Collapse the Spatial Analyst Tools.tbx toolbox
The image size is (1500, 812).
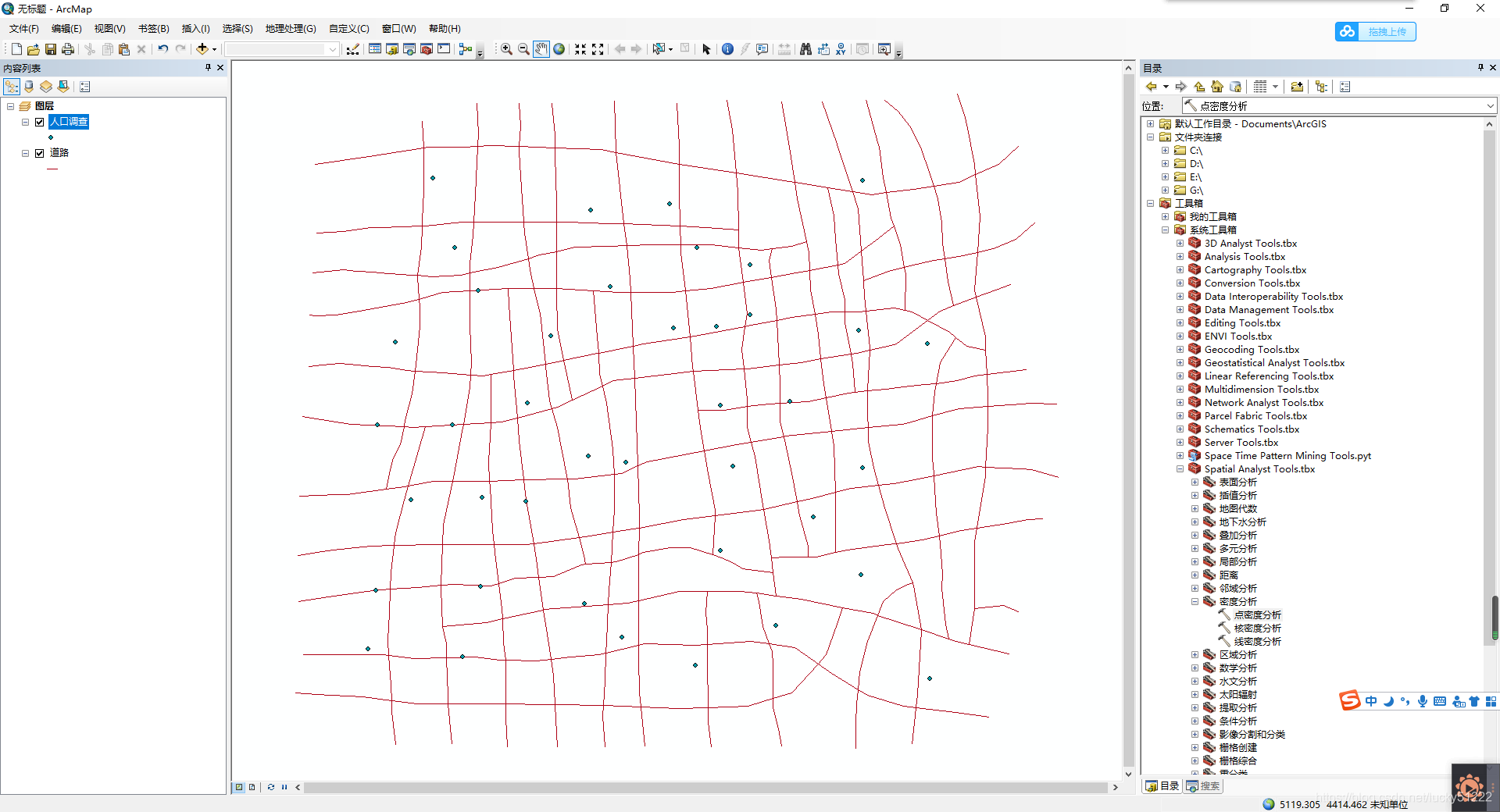coord(1180,469)
